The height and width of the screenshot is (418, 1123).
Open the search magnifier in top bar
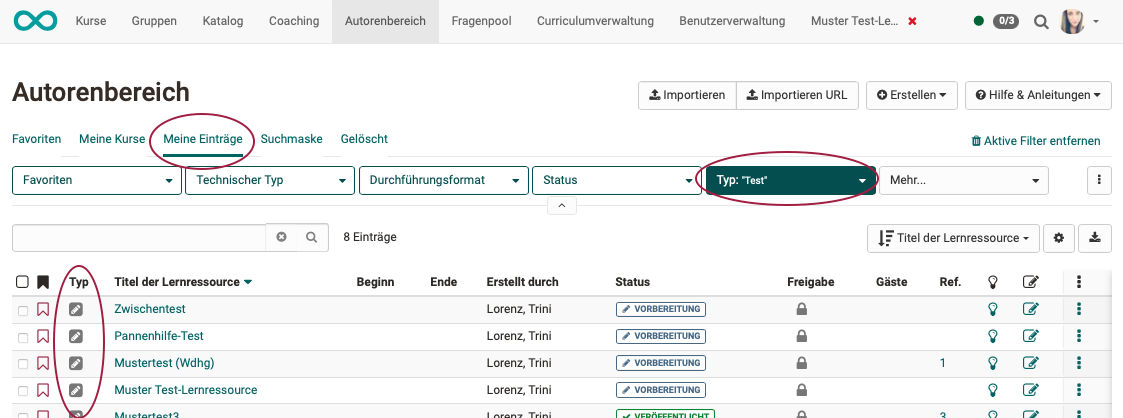point(1041,21)
